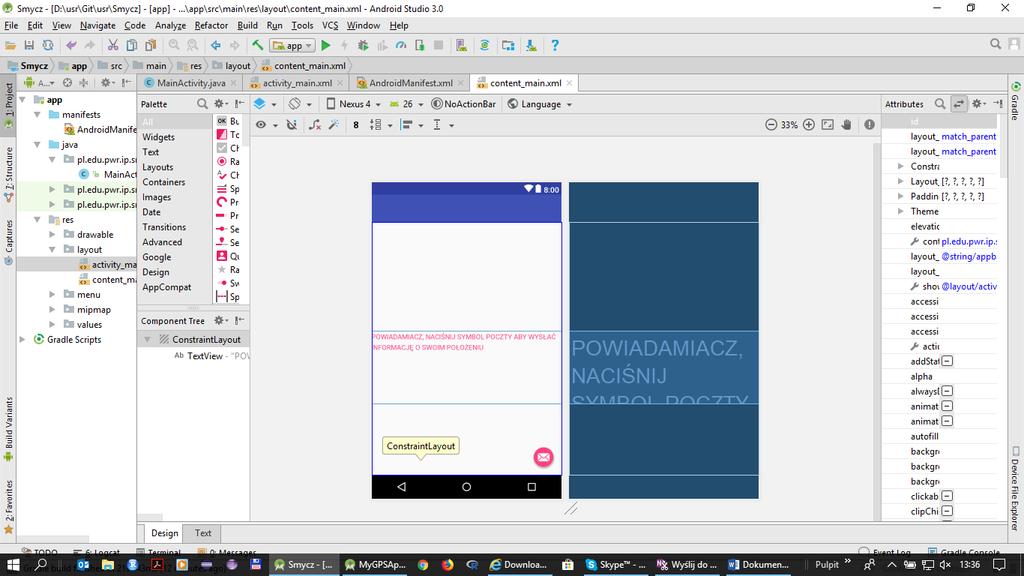Click the Navigate Back arrow icon

[216, 45]
